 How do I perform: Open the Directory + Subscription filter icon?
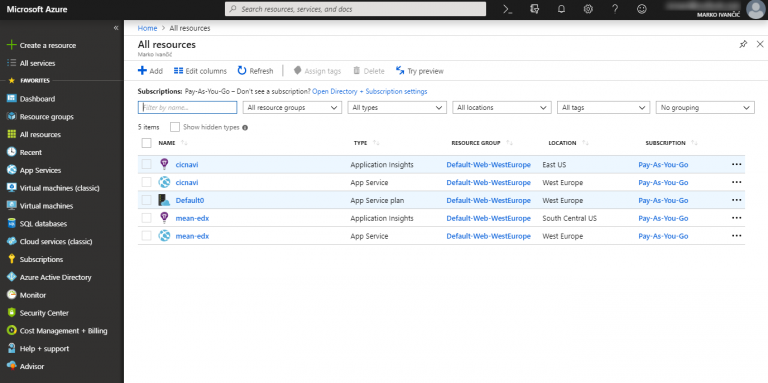click(x=535, y=9)
